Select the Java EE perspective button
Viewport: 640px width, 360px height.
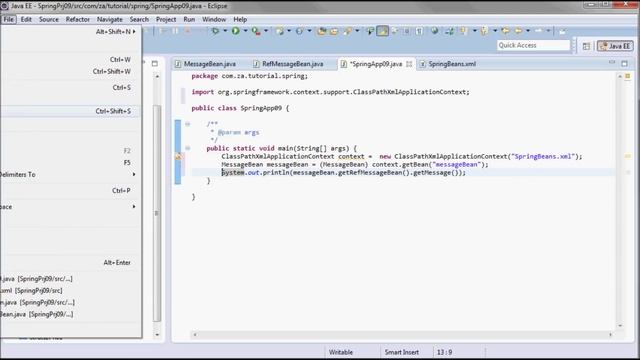point(616,46)
